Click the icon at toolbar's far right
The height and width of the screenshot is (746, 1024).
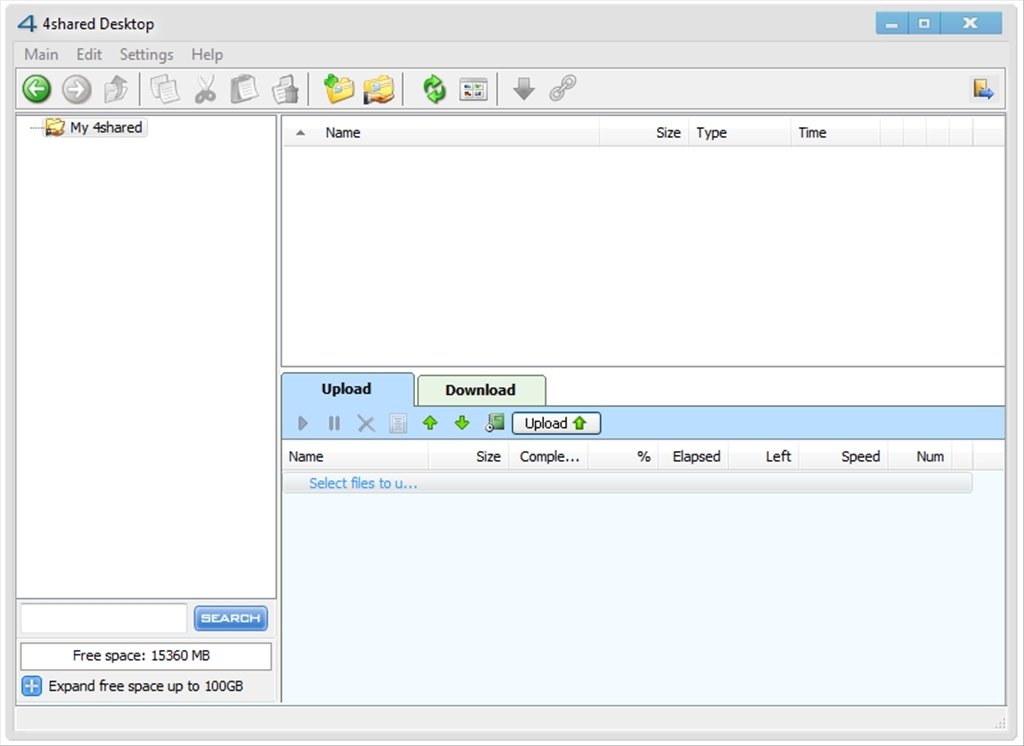point(984,89)
